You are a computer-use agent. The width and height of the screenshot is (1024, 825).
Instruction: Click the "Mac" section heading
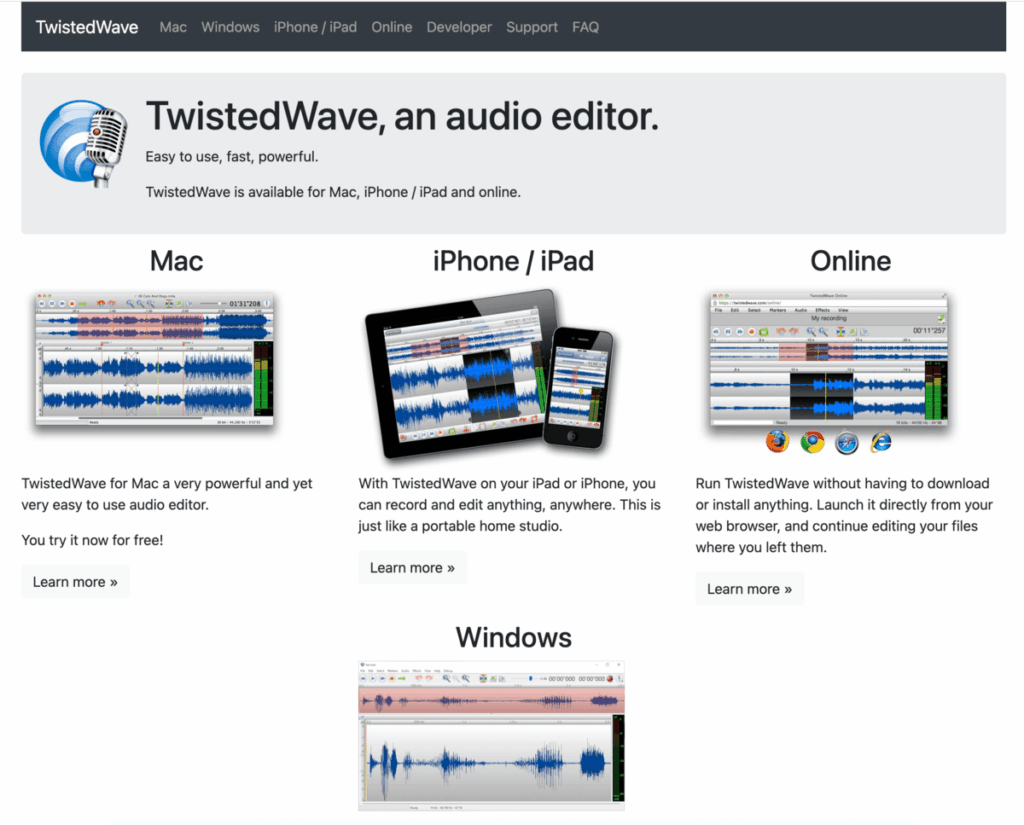(176, 261)
